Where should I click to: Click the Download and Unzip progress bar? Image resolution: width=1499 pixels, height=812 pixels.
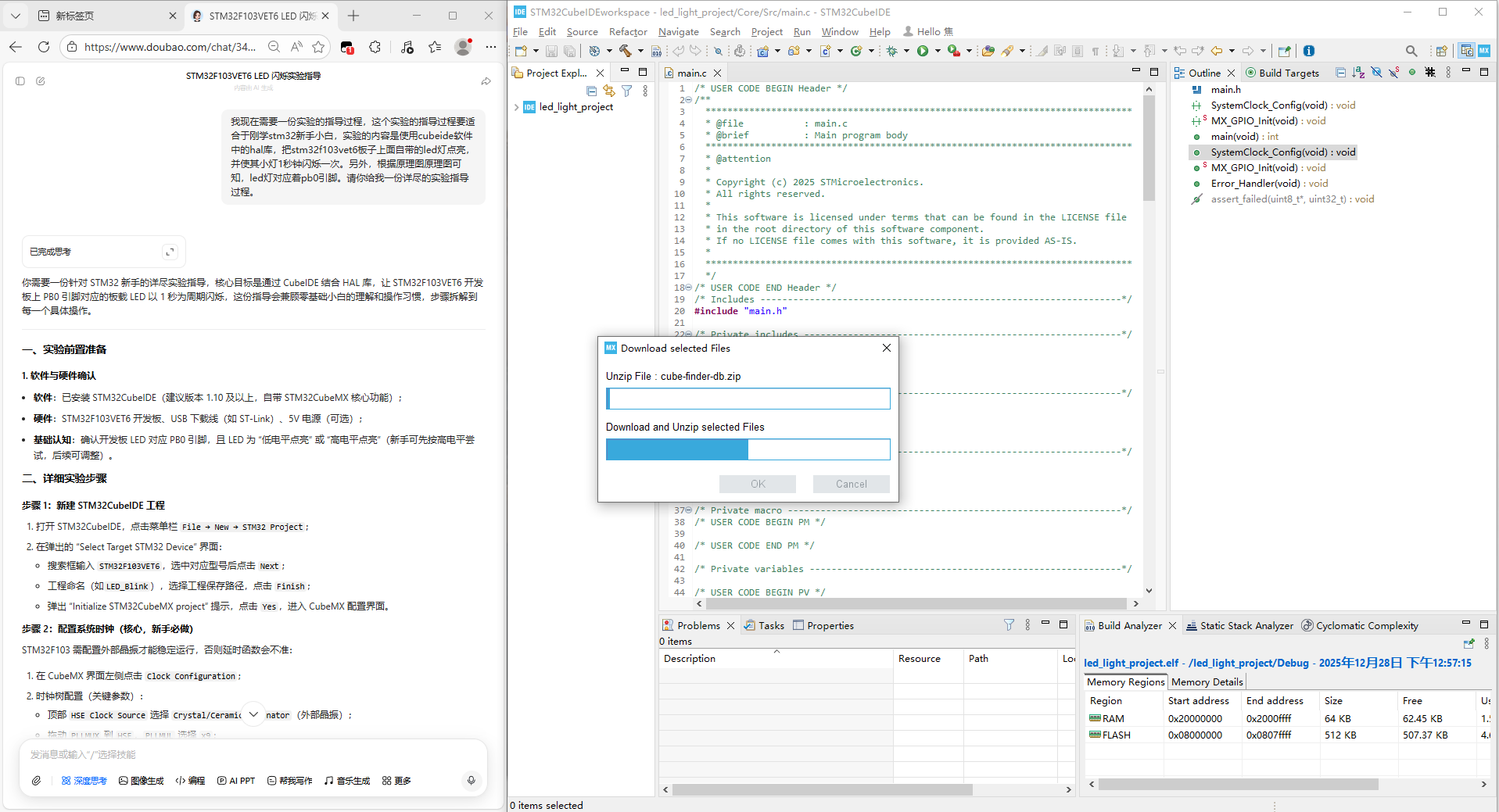point(748,449)
